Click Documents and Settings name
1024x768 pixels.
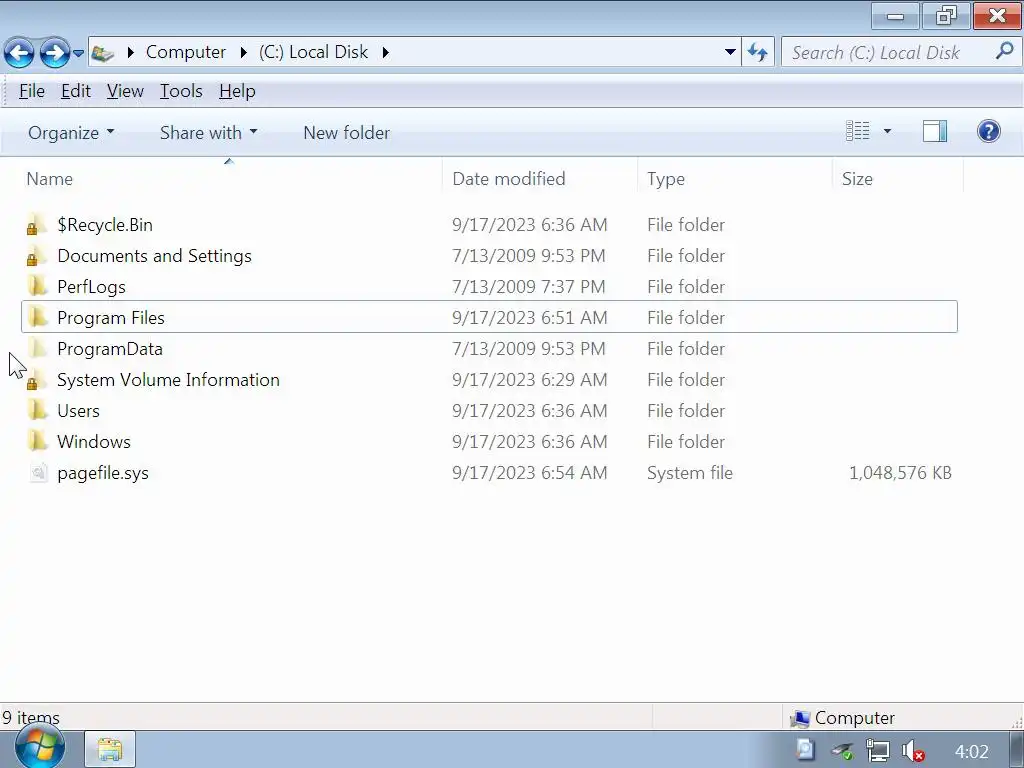(154, 256)
